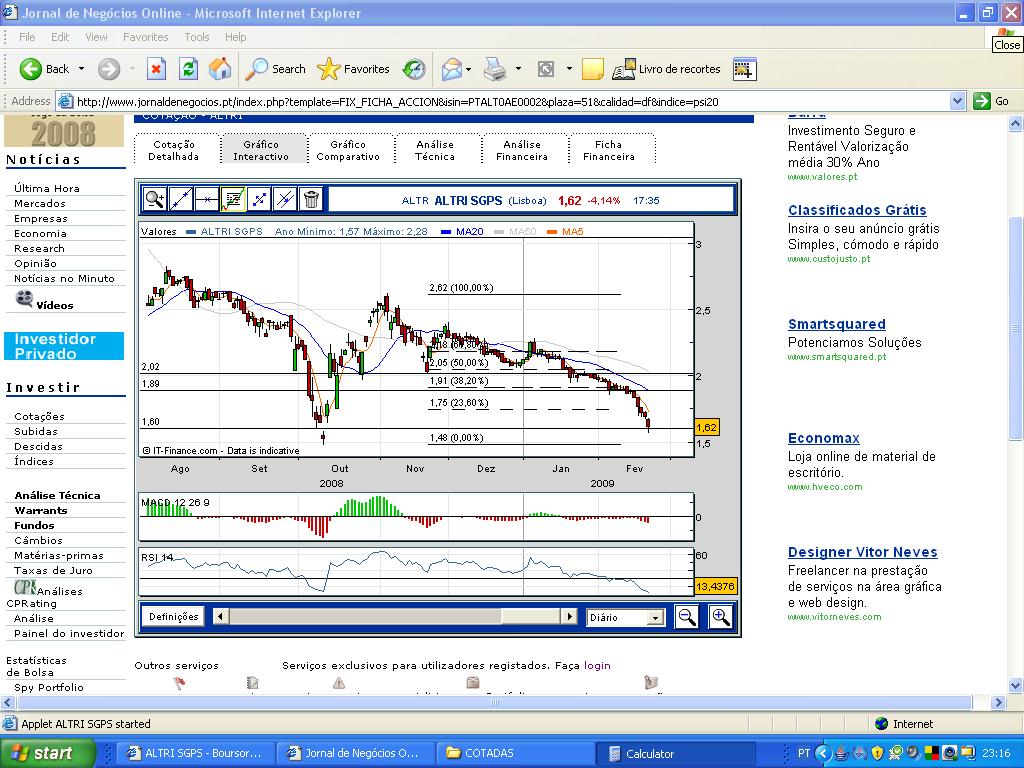
Task: Select the chart zoom magnifier tool
Action: pyautogui.click(x=155, y=199)
